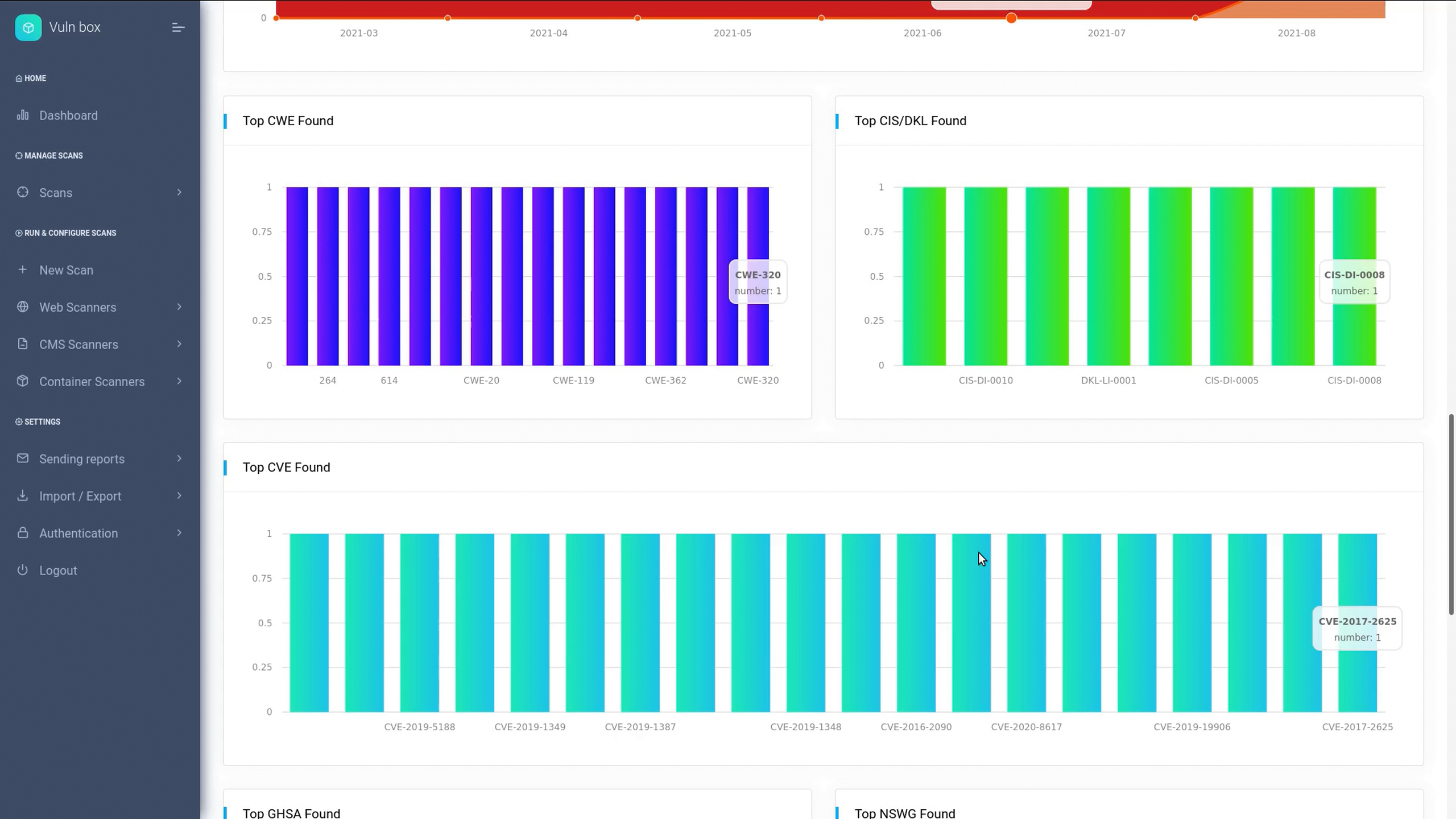Click the Web Scanners globe icon
This screenshot has width=1456, height=819.
point(23,307)
